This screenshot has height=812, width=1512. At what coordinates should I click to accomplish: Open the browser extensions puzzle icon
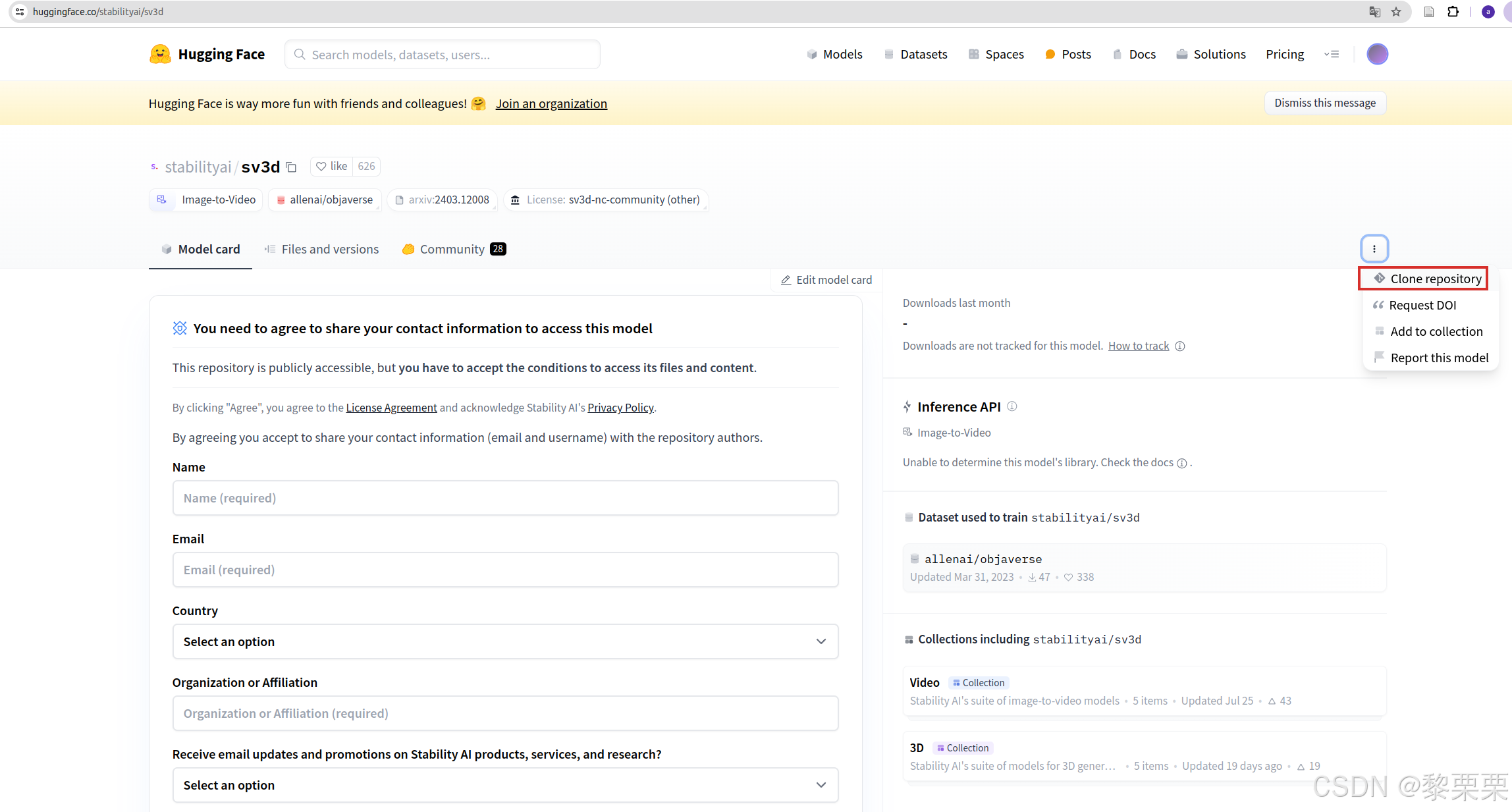point(1453,11)
